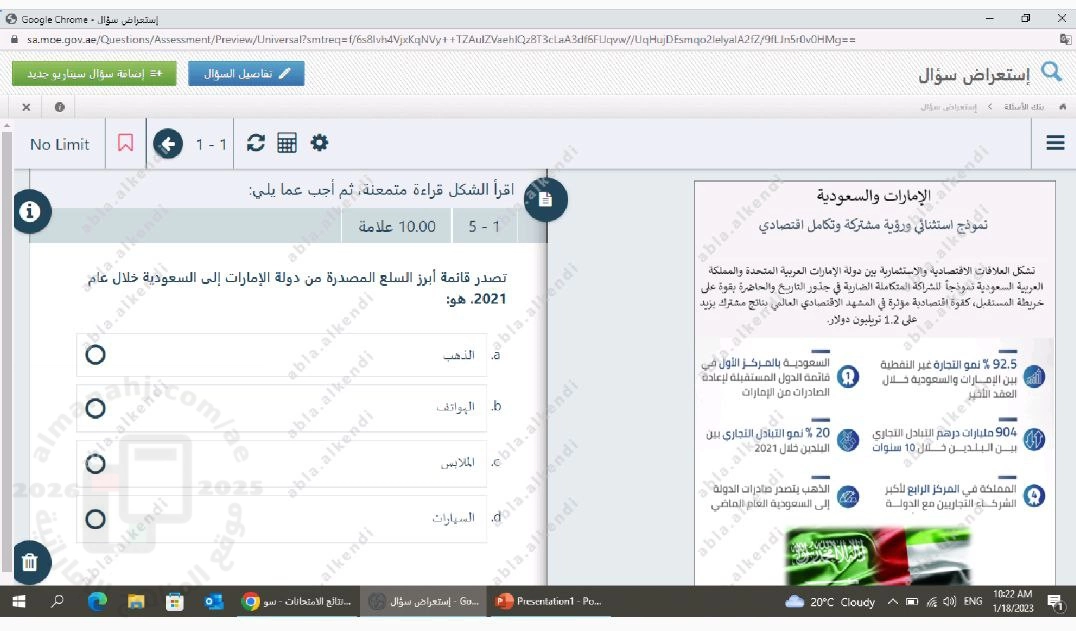The width and height of the screenshot is (1076, 631).
Task: Click the bookmark flag icon
Action: tap(125, 144)
